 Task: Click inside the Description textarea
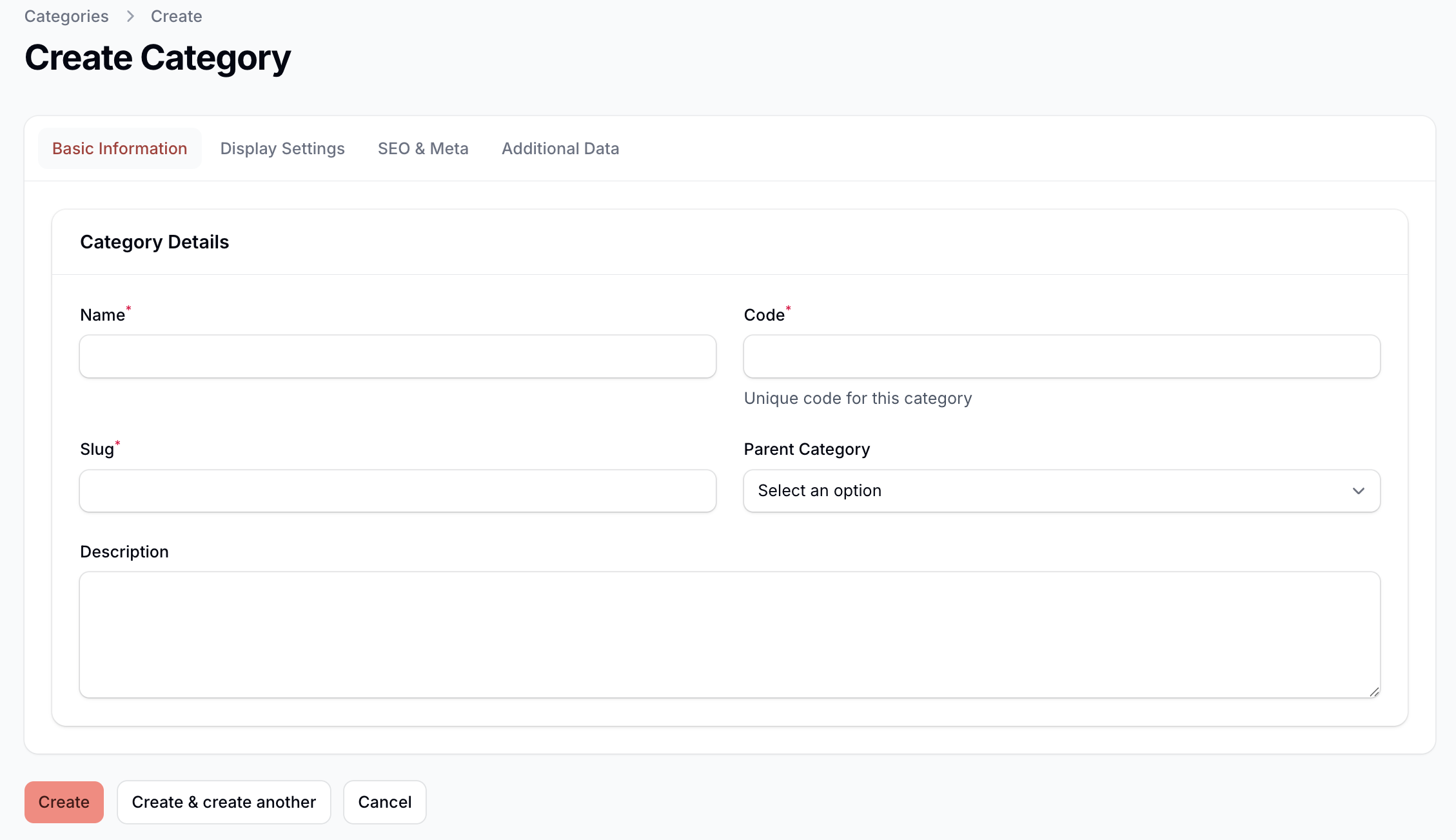[x=729, y=634]
